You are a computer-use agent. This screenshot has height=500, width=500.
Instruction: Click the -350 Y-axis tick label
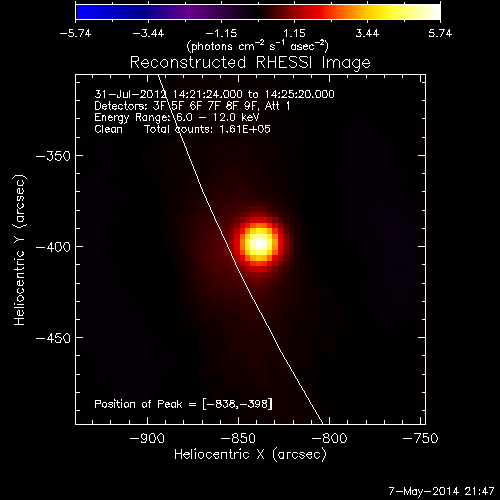(x=53, y=156)
